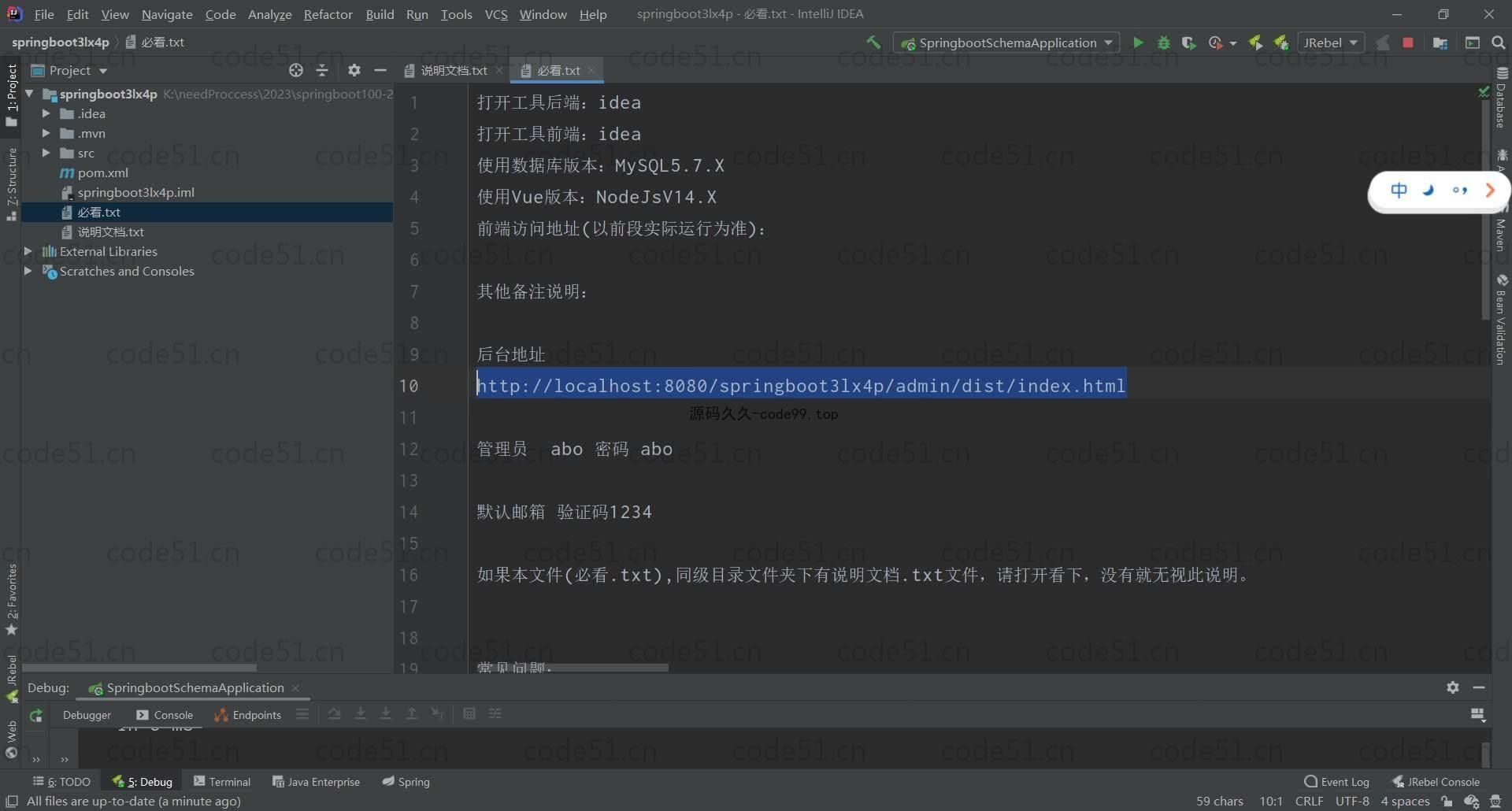Open the File menu
Screen dimensions: 1512x811
coord(44,14)
